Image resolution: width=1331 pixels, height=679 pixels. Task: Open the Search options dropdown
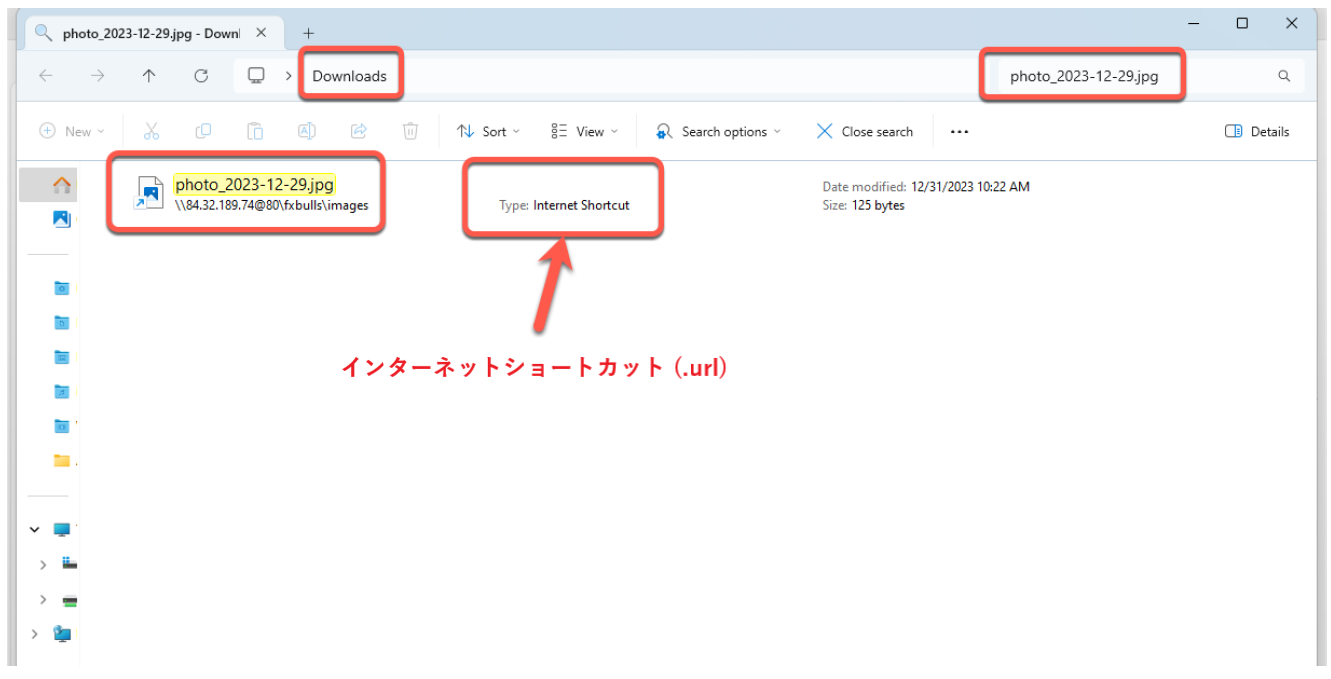click(718, 131)
